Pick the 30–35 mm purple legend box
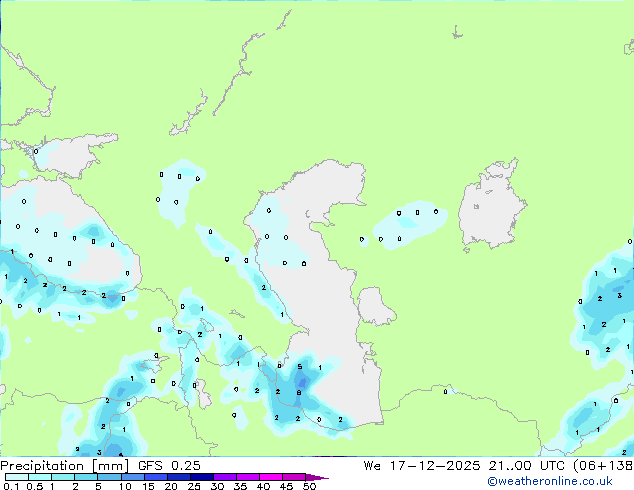This screenshot has height=490, width=634. tap(225, 477)
